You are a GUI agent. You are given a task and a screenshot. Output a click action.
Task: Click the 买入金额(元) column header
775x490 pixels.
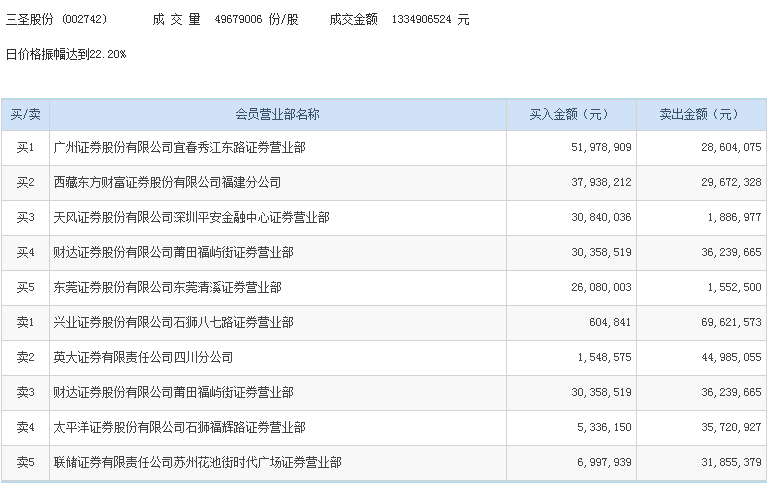click(571, 115)
